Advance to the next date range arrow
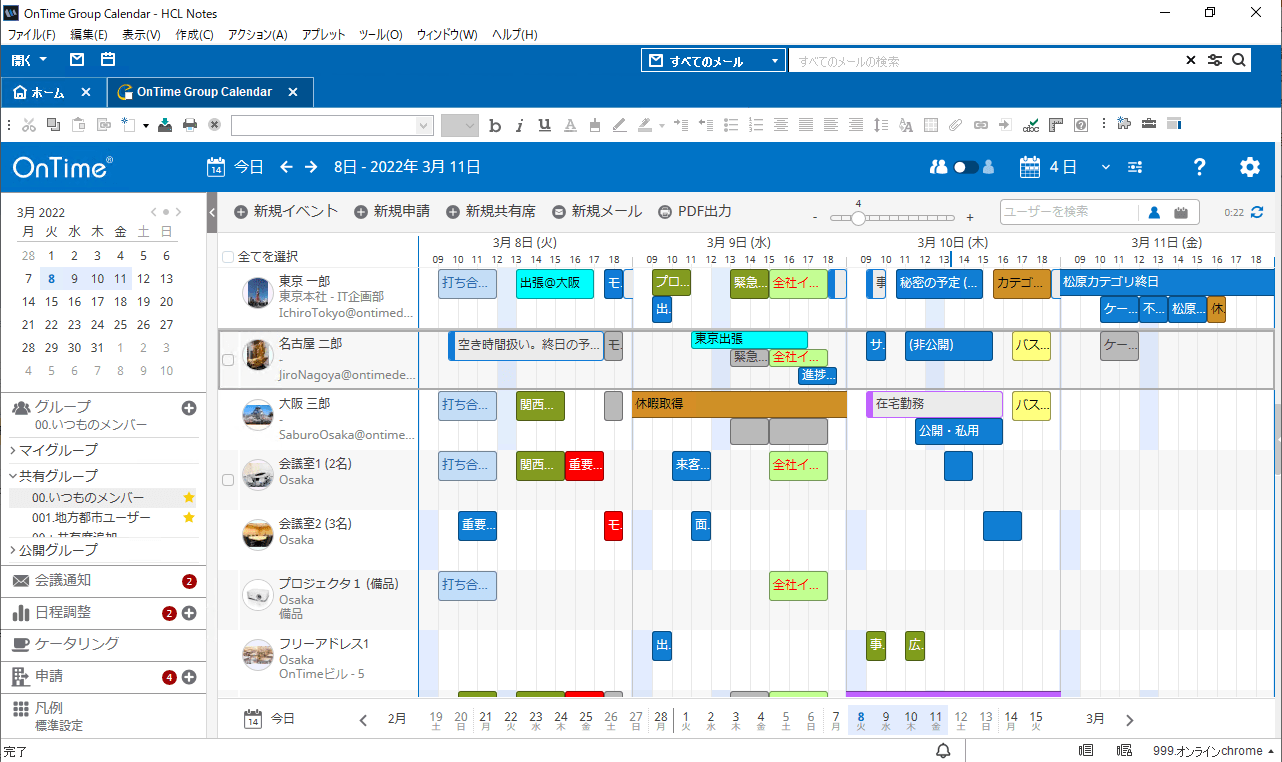 tap(311, 167)
